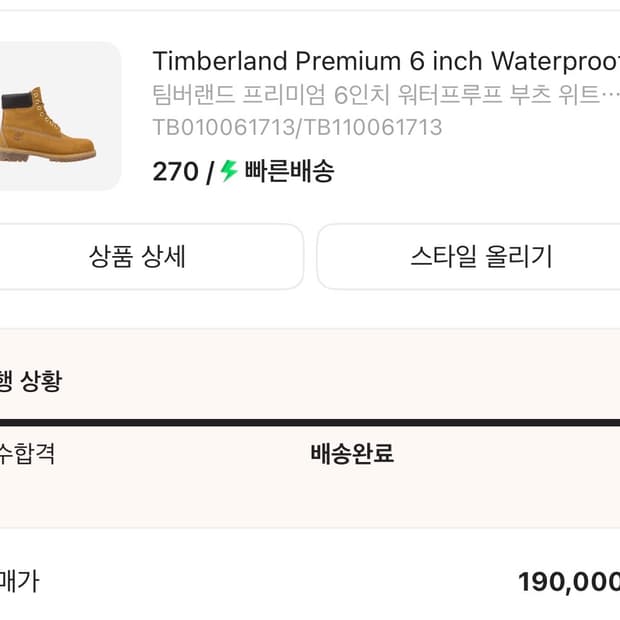Tap the Korean product name 팀버랜드 프리미엄
620x620 pixels.
240,96
